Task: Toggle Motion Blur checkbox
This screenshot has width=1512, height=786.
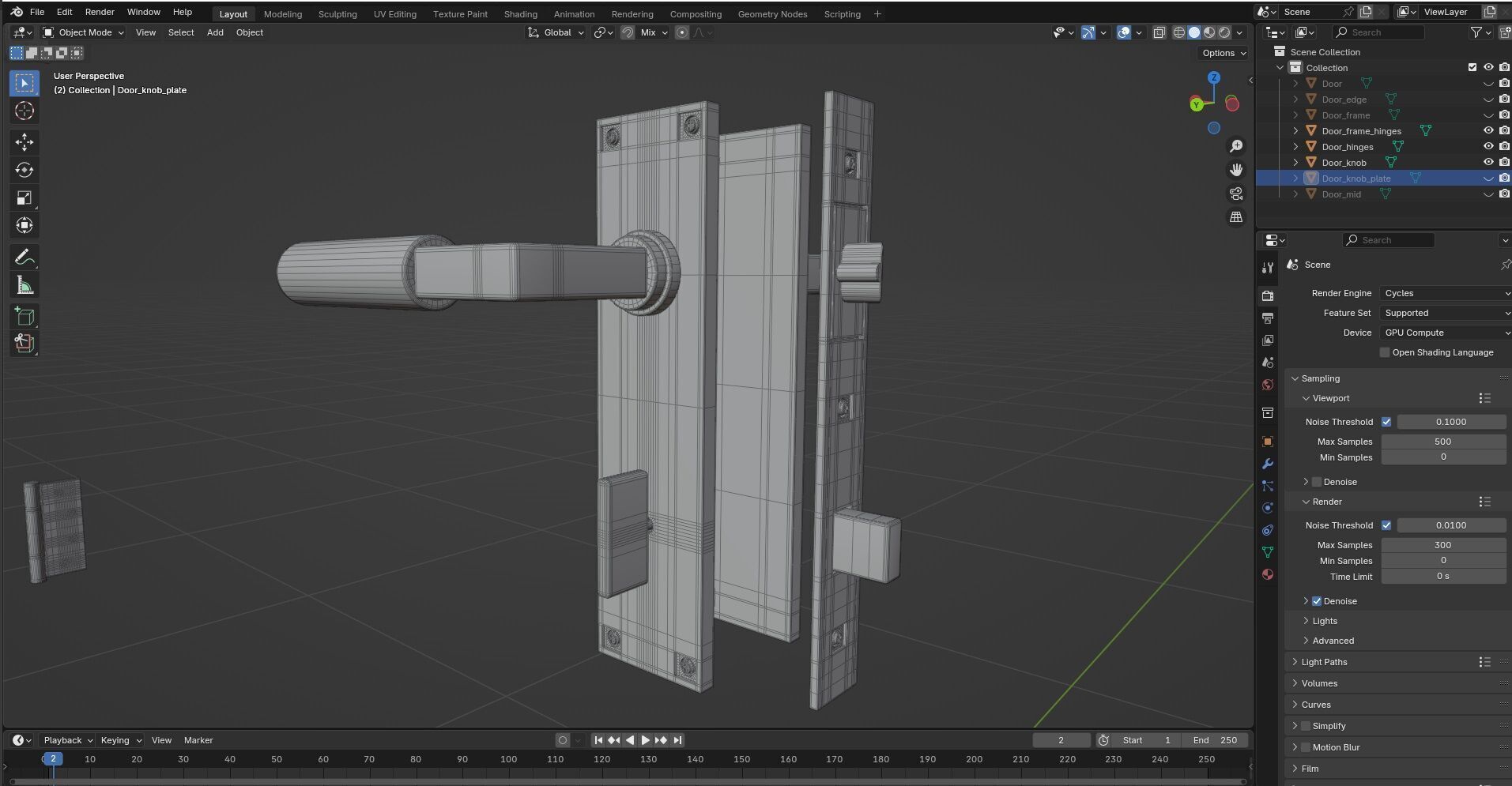Action: (1306, 747)
